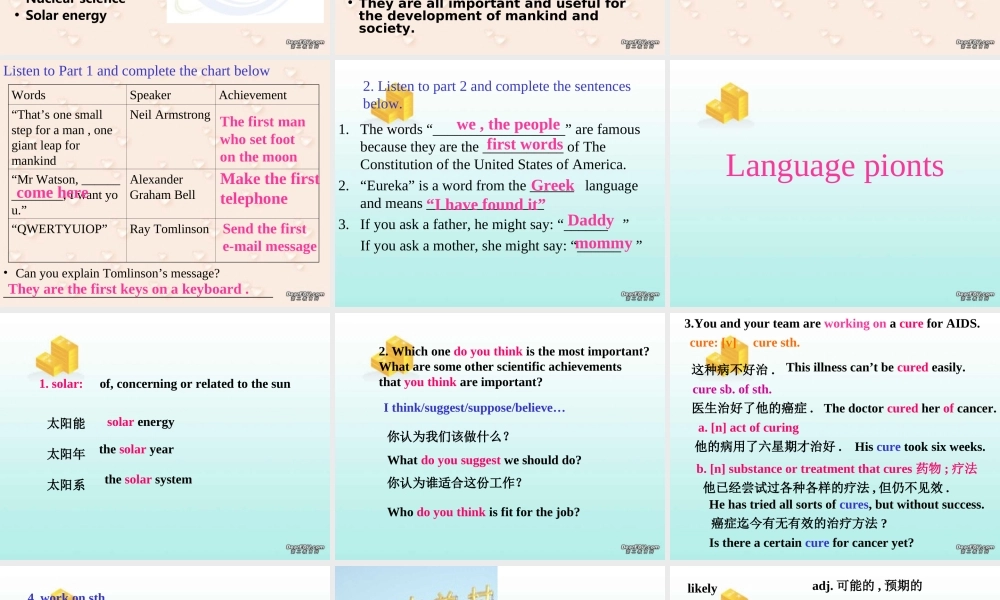The height and width of the screenshot is (600, 1000).
Task: Click the 'Language pionts' title text
Action: click(x=835, y=166)
